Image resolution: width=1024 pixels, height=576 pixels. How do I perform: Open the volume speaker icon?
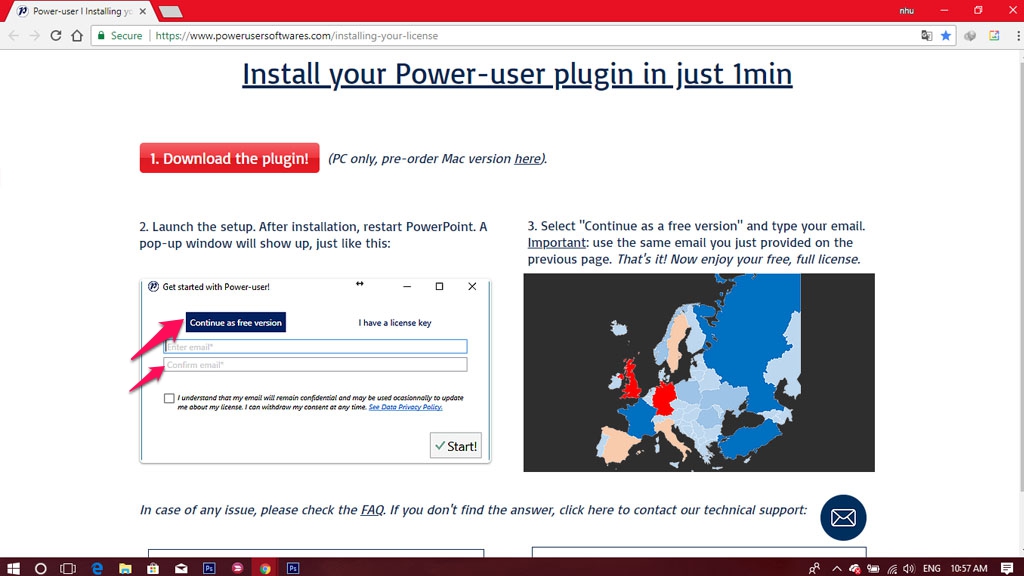coord(909,569)
